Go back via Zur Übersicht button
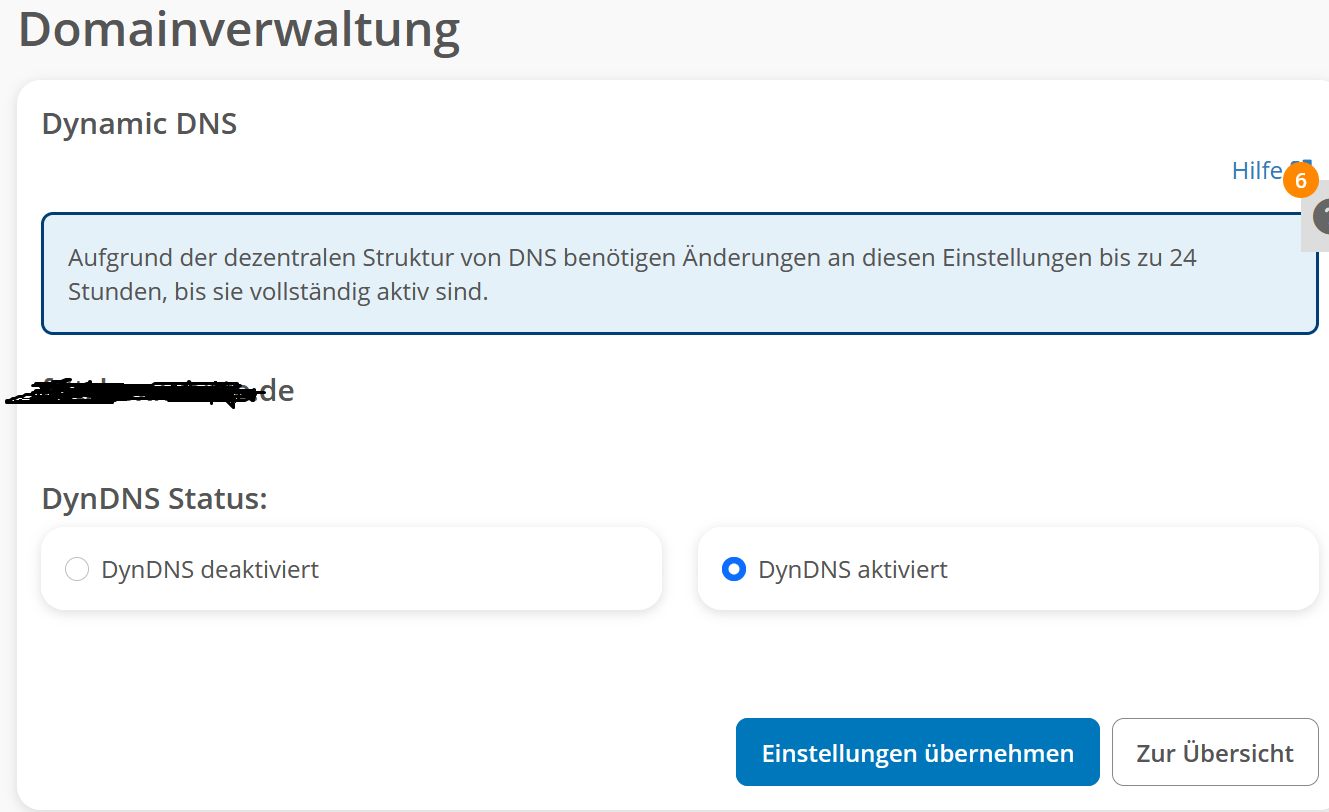Screen dimensions: 1329x812 point(1215,752)
